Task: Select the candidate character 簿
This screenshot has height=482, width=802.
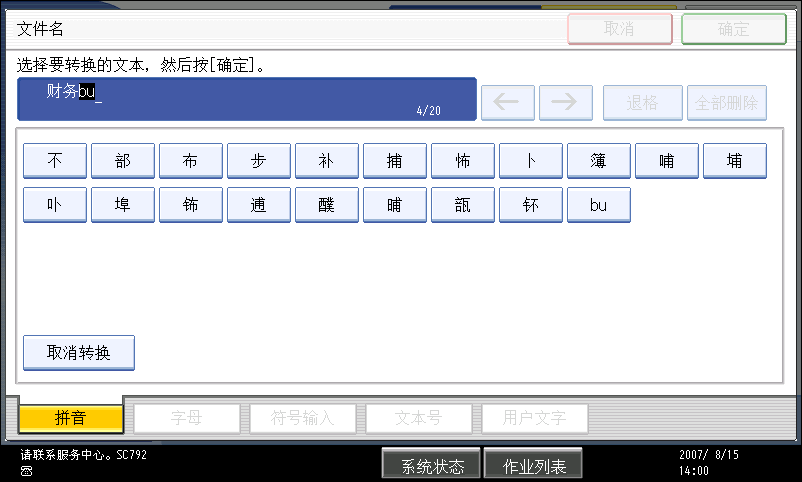Action: click(599, 161)
